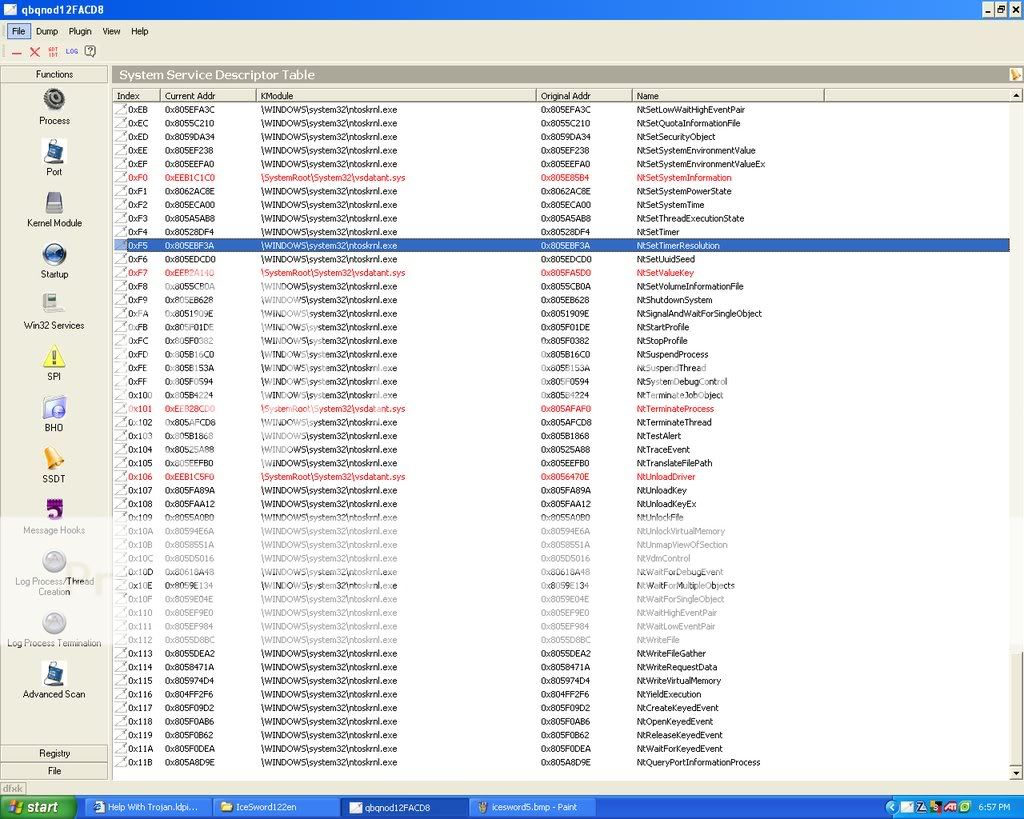Click the red X toolbar icon
1024x819 pixels.
[35, 51]
